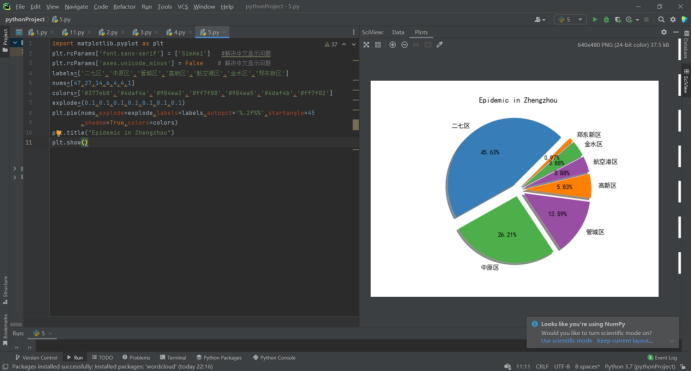The height and width of the screenshot is (371, 692).
Task: Zoom in on the plot image
Action: (x=392, y=45)
